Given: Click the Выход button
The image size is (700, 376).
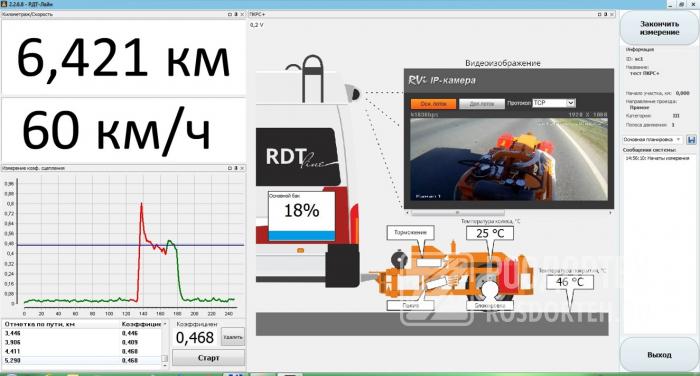Looking at the screenshot, I should pyautogui.click(x=659, y=355).
